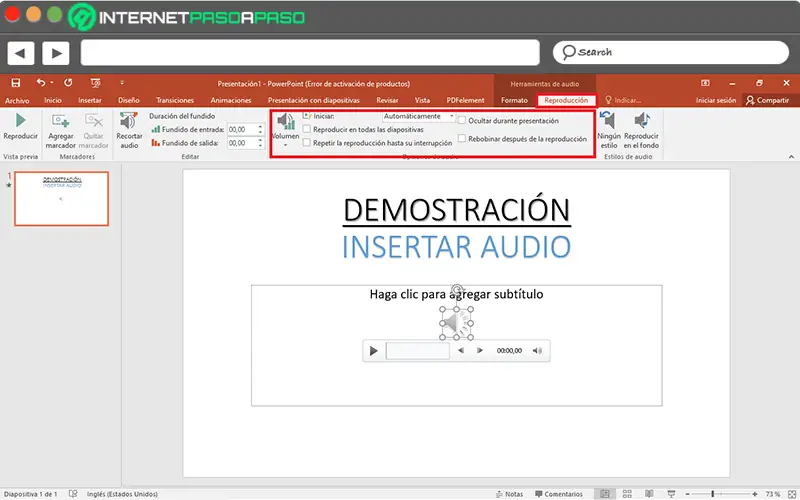The height and width of the screenshot is (500, 800).
Task: Open the Iniciar dropdown set to Automáticamente
Action: click(x=419, y=116)
